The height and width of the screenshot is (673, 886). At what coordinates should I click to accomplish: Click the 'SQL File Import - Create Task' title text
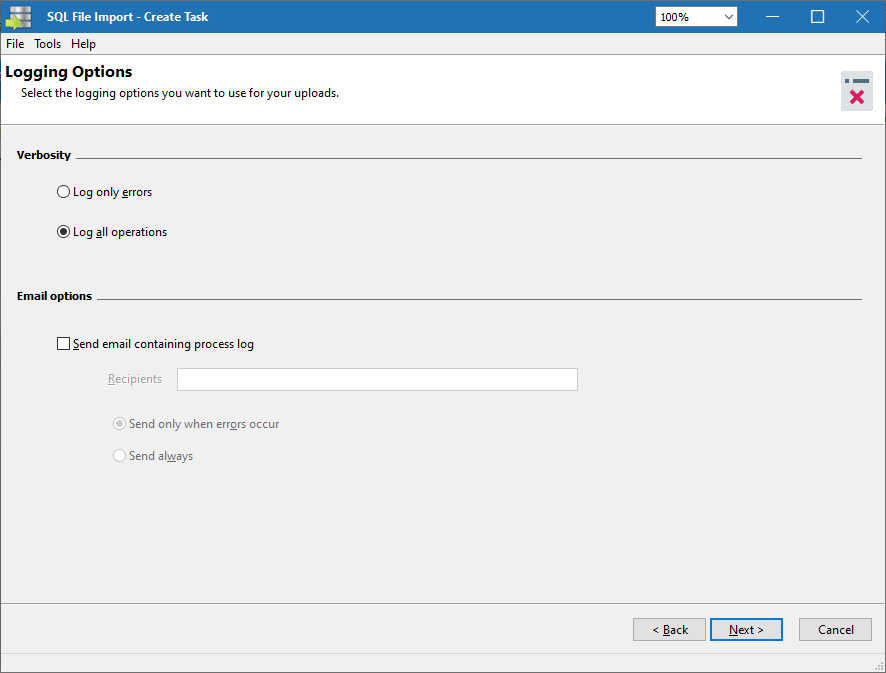[128, 17]
